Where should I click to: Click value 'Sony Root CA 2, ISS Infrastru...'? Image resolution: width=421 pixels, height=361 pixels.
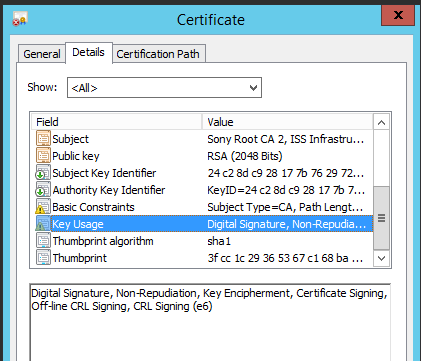[285, 139]
